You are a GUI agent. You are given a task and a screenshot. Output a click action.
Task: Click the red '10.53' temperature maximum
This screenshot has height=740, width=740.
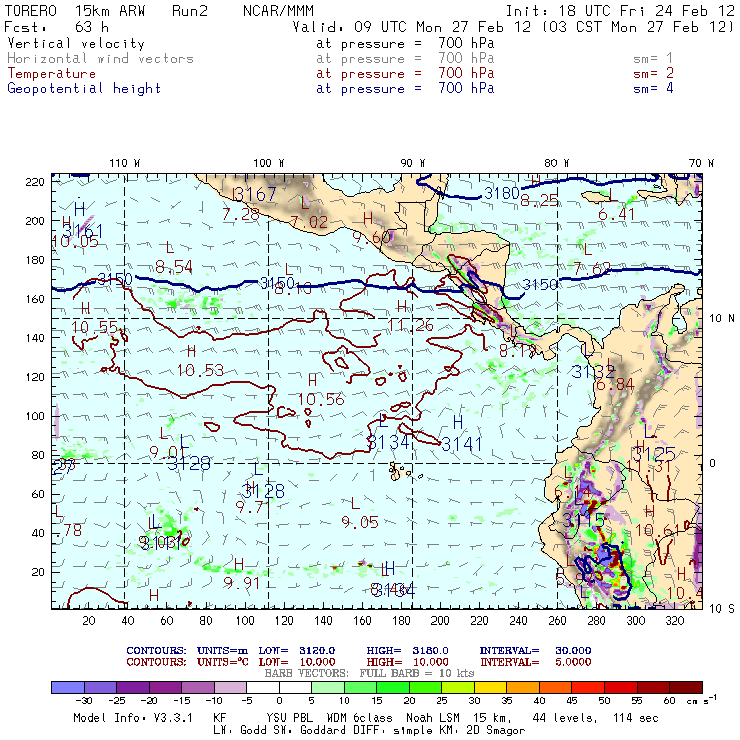click(201, 370)
